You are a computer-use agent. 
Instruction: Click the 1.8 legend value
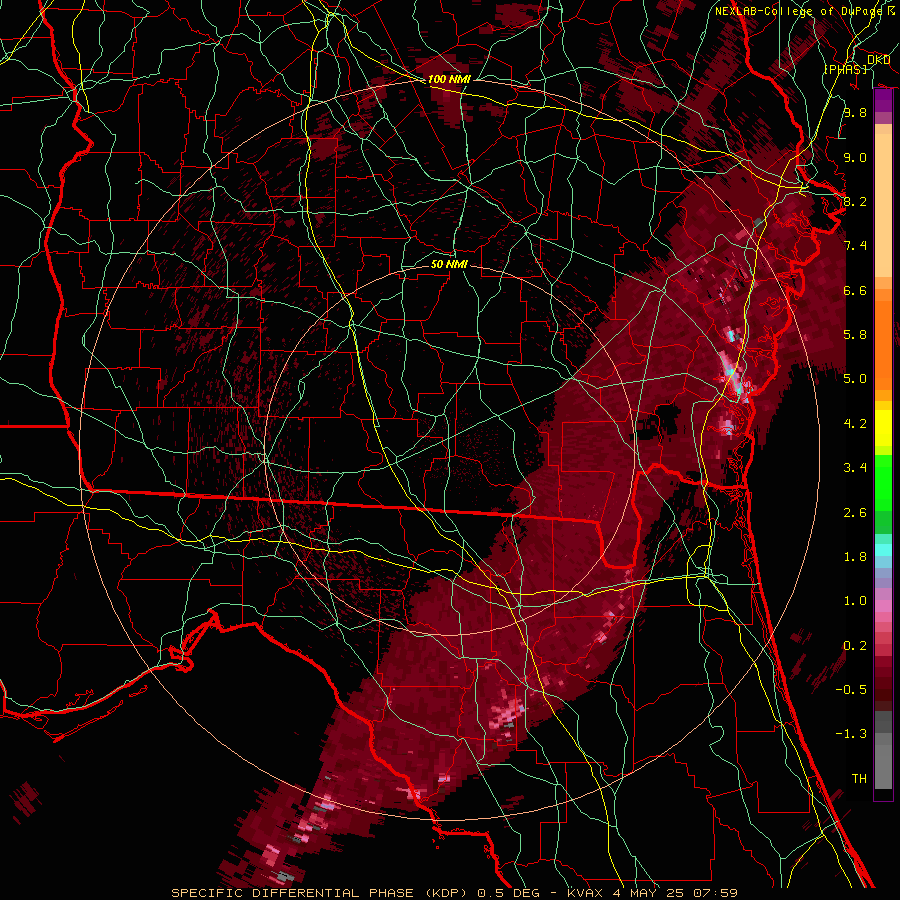coord(855,557)
